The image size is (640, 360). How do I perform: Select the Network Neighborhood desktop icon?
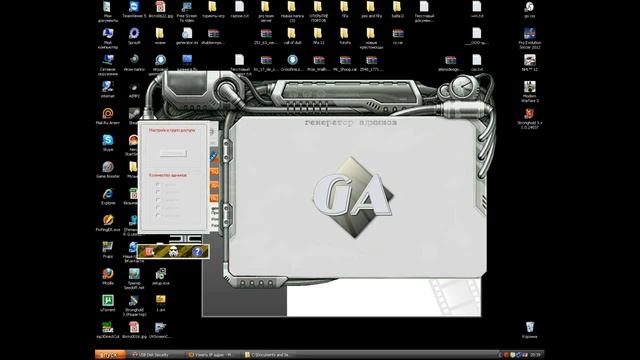pyautogui.click(x=108, y=65)
